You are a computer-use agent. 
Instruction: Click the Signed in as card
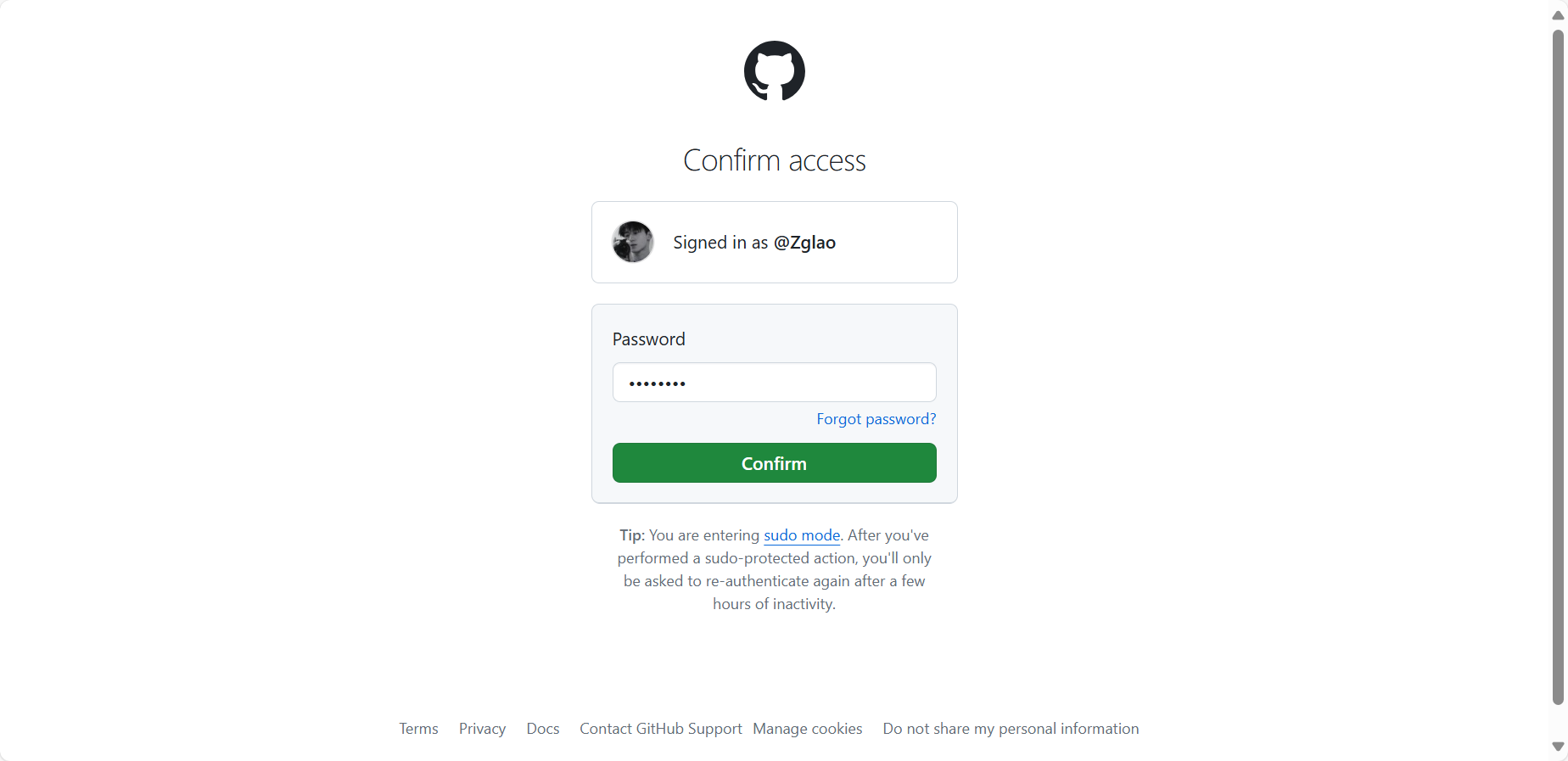774,242
